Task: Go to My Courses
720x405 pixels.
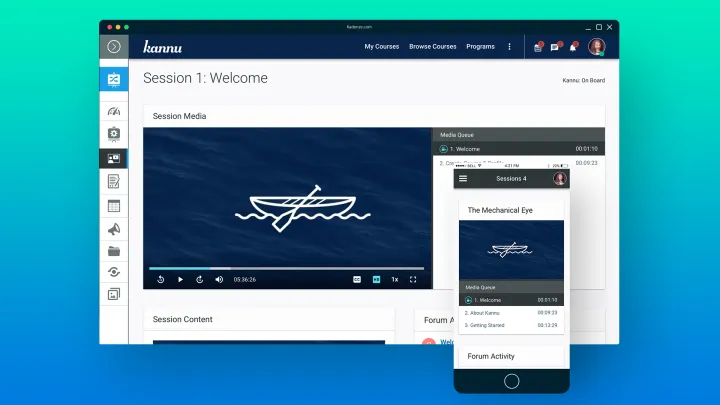Action: pos(381,46)
